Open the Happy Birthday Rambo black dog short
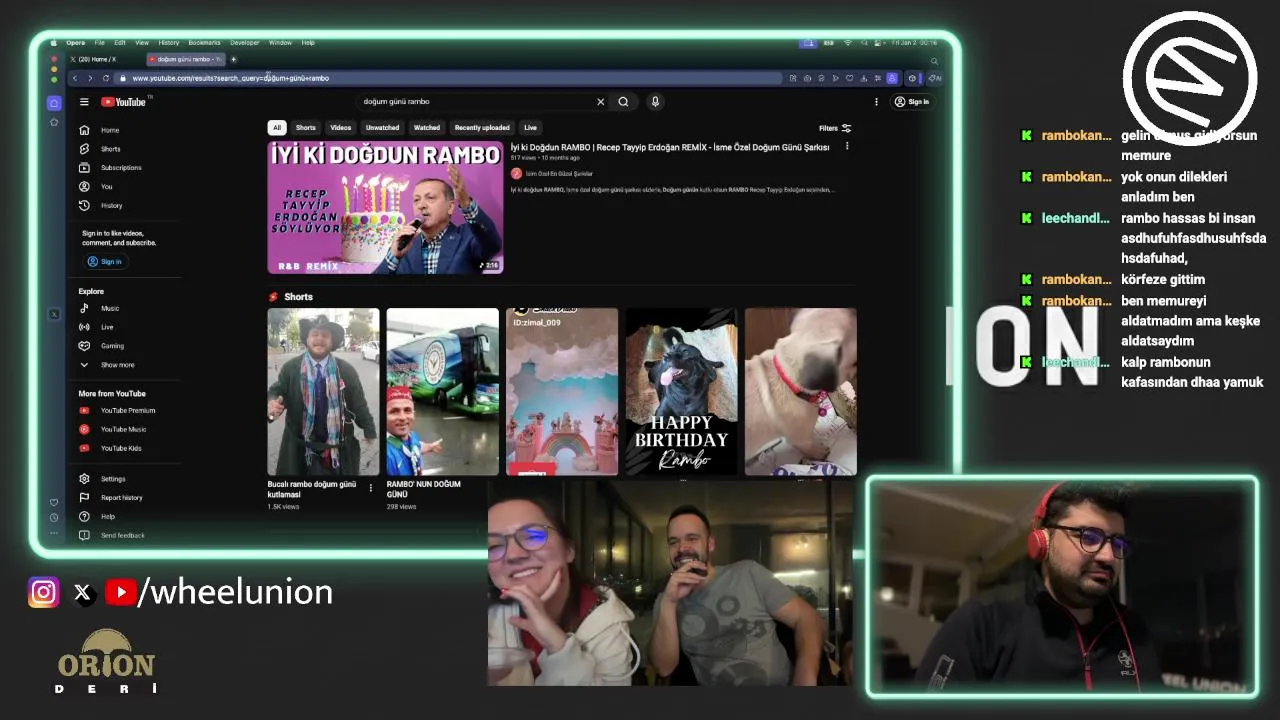Screen dimensions: 1280x720 681,392
